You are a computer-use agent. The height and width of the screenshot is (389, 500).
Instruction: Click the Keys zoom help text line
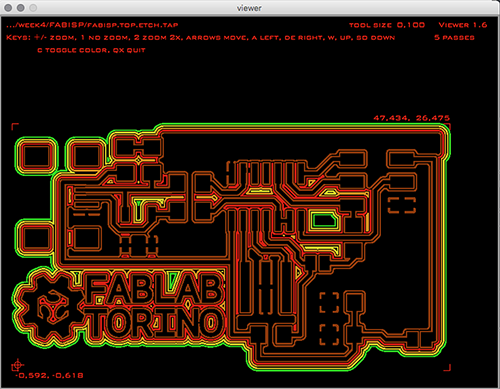pyautogui.click(x=200, y=37)
